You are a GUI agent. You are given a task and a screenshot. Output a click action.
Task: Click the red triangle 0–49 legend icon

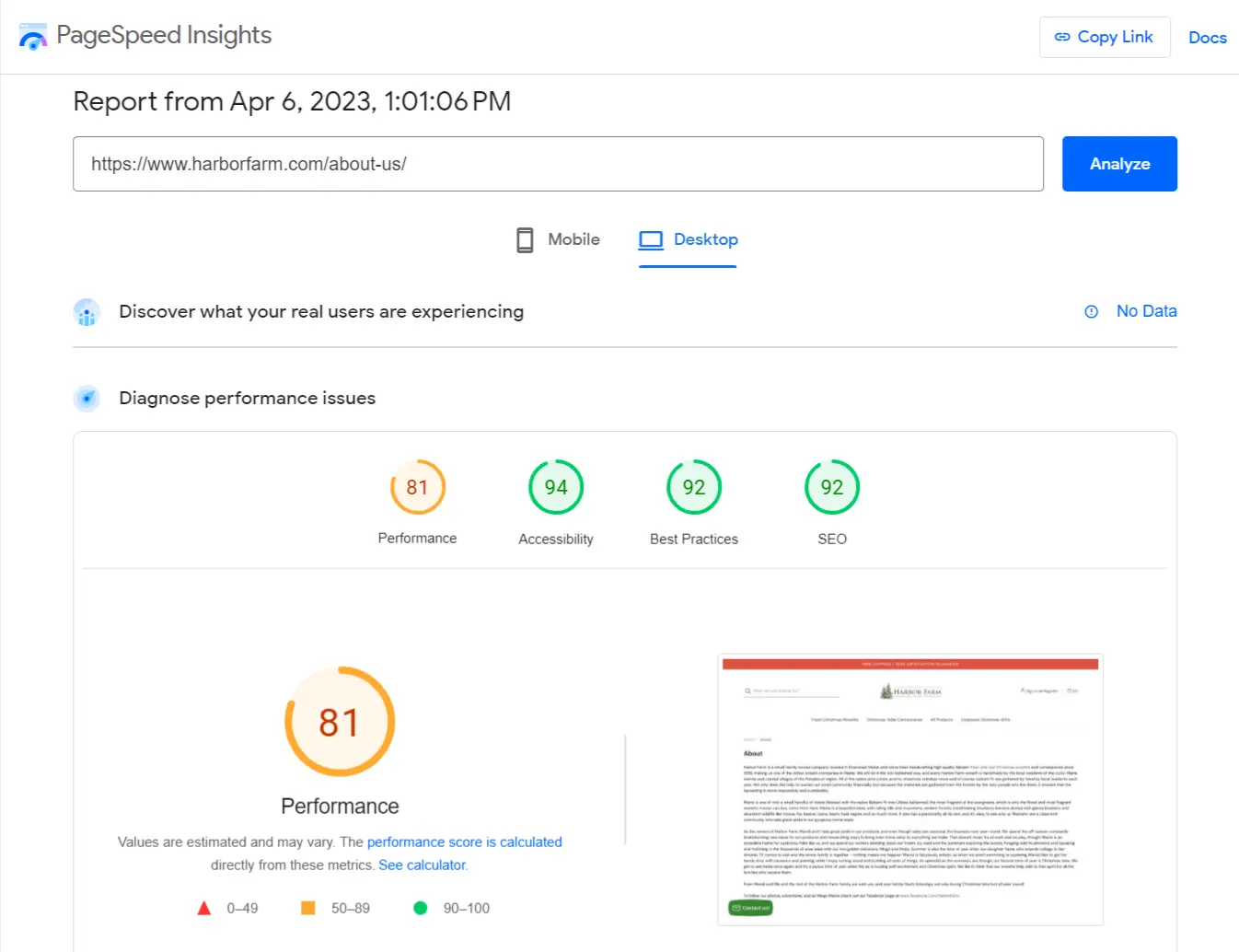point(204,909)
